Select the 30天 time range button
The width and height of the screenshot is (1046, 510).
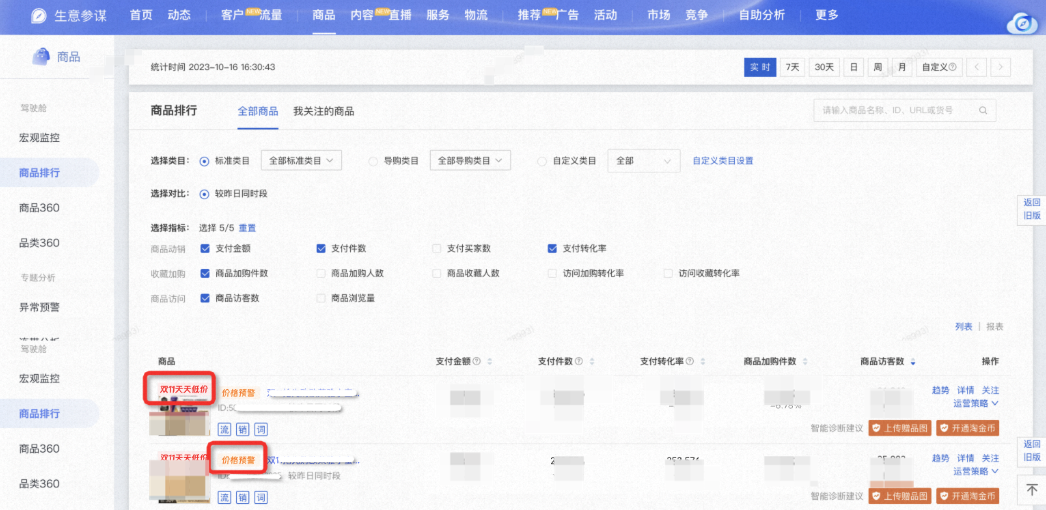coord(825,67)
